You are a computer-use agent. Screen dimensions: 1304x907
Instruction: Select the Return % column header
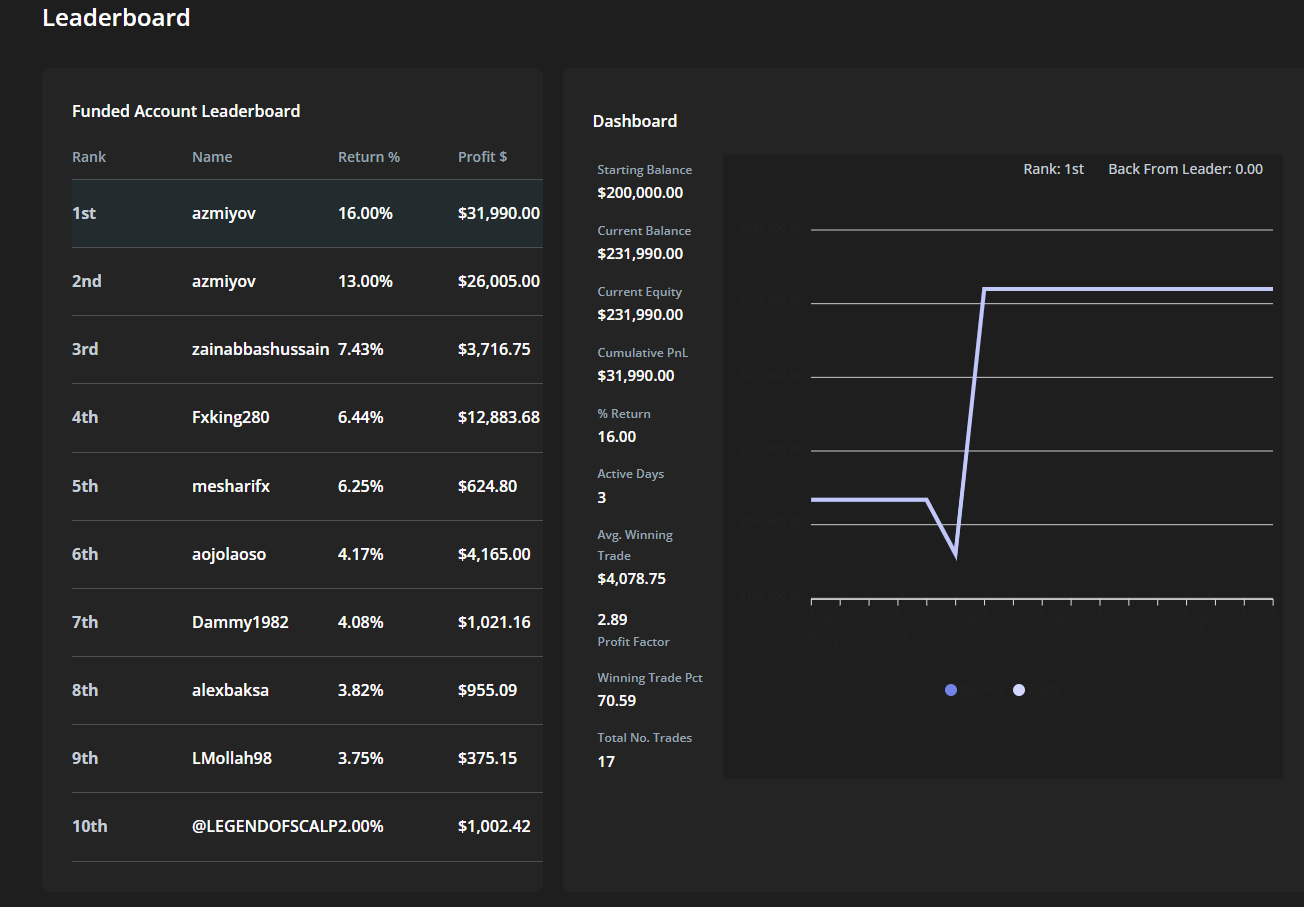pyautogui.click(x=369, y=157)
